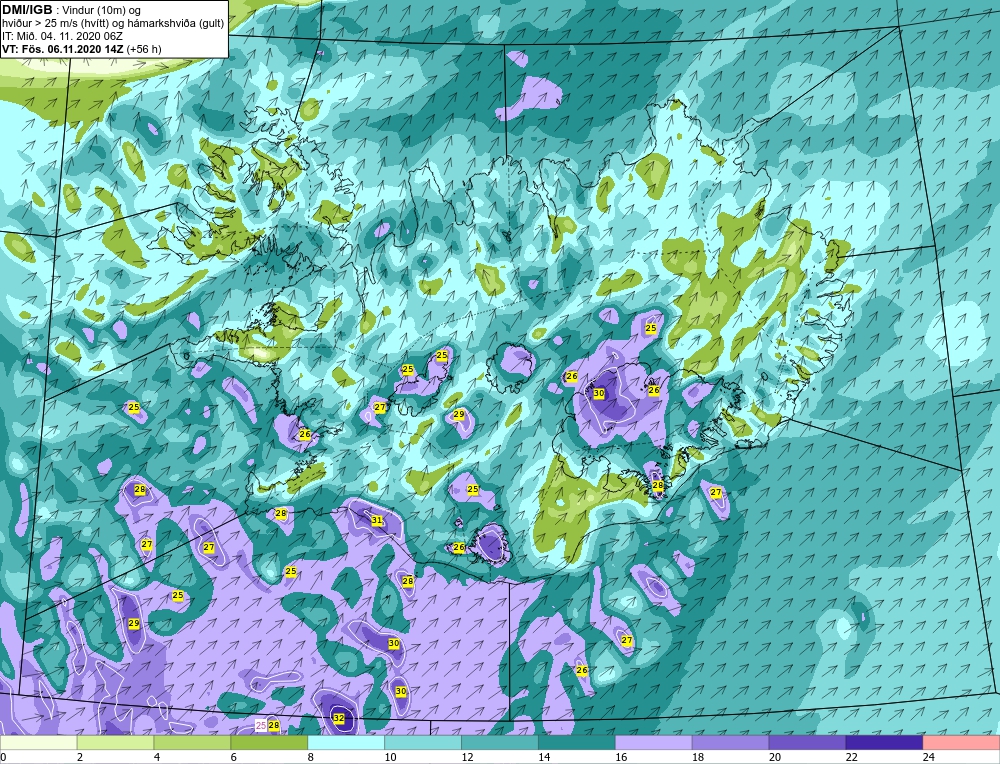Click the olive green 6–8 m/s legend swatch
This screenshot has height=764, width=1000.
(x=269, y=743)
